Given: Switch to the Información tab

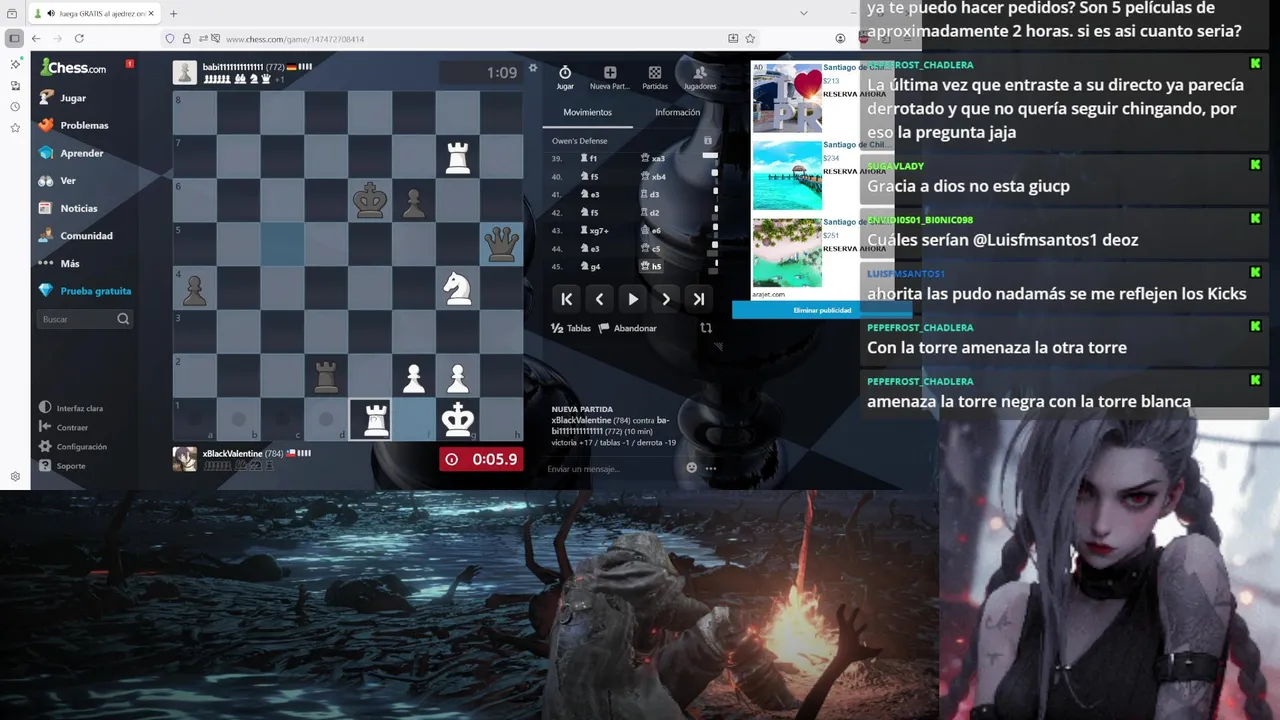Looking at the screenshot, I should (x=677, y=112).
